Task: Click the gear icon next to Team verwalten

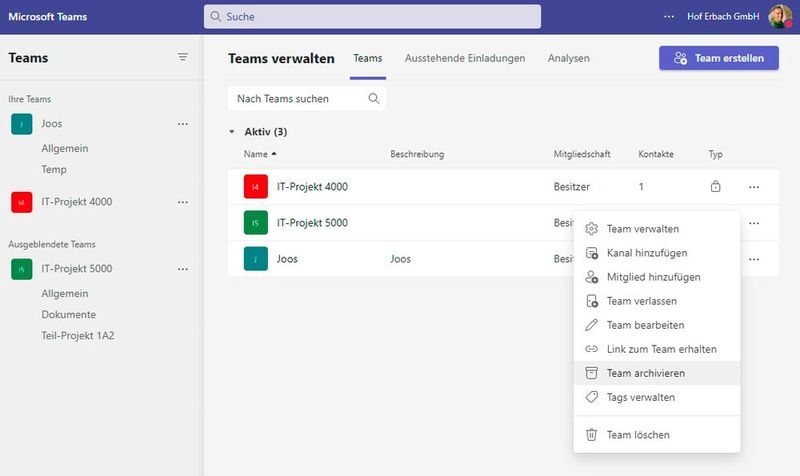Action: tap(591, 229)
